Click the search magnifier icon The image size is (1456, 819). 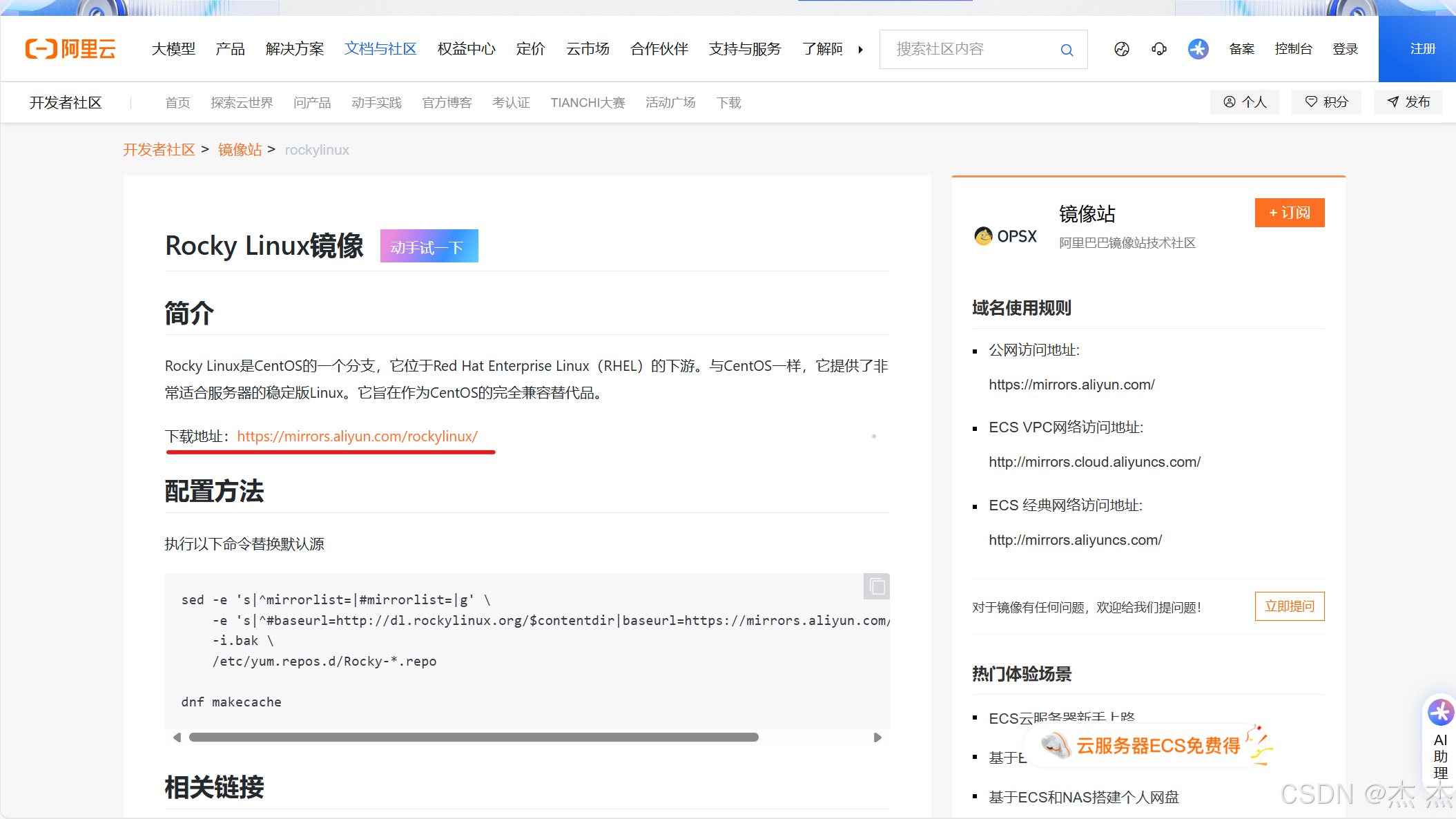click(1067, 50)
